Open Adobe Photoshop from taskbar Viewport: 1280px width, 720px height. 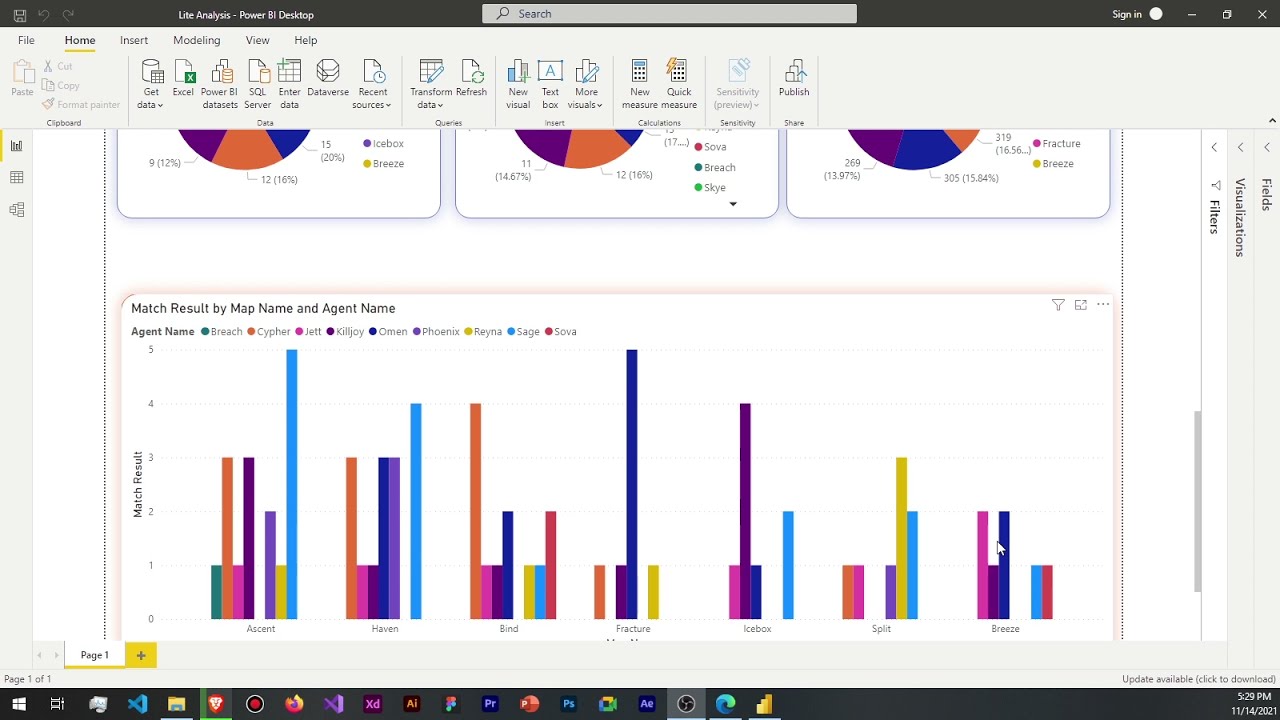point(569,704)
